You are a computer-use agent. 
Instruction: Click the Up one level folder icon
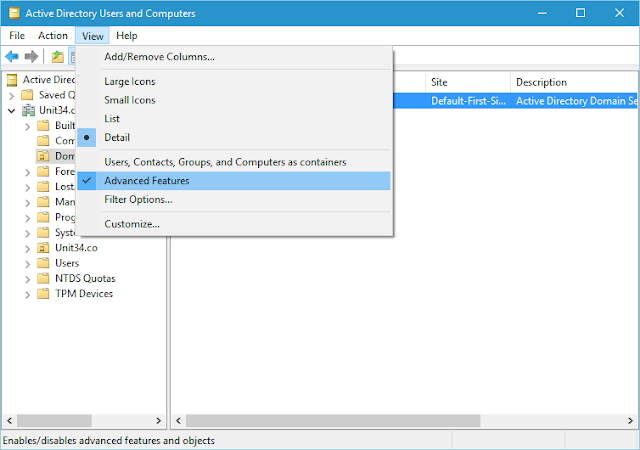58,56
